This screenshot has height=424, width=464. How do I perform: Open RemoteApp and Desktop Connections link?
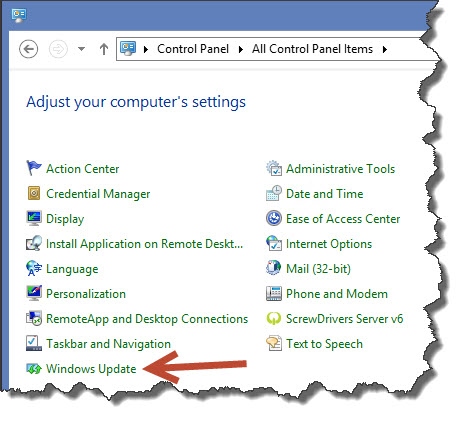[147, 319]
